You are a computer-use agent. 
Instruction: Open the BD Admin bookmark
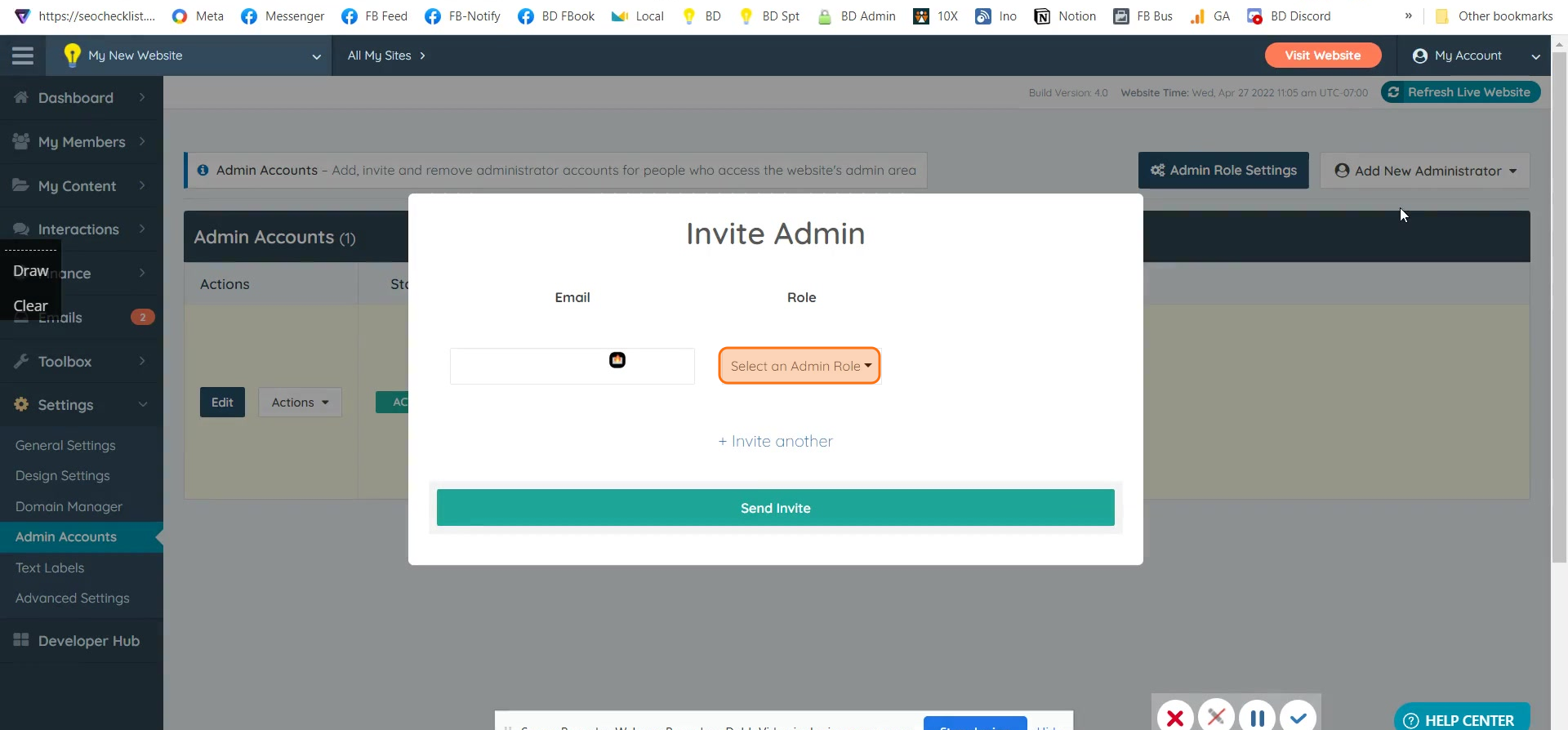[857, 16]
